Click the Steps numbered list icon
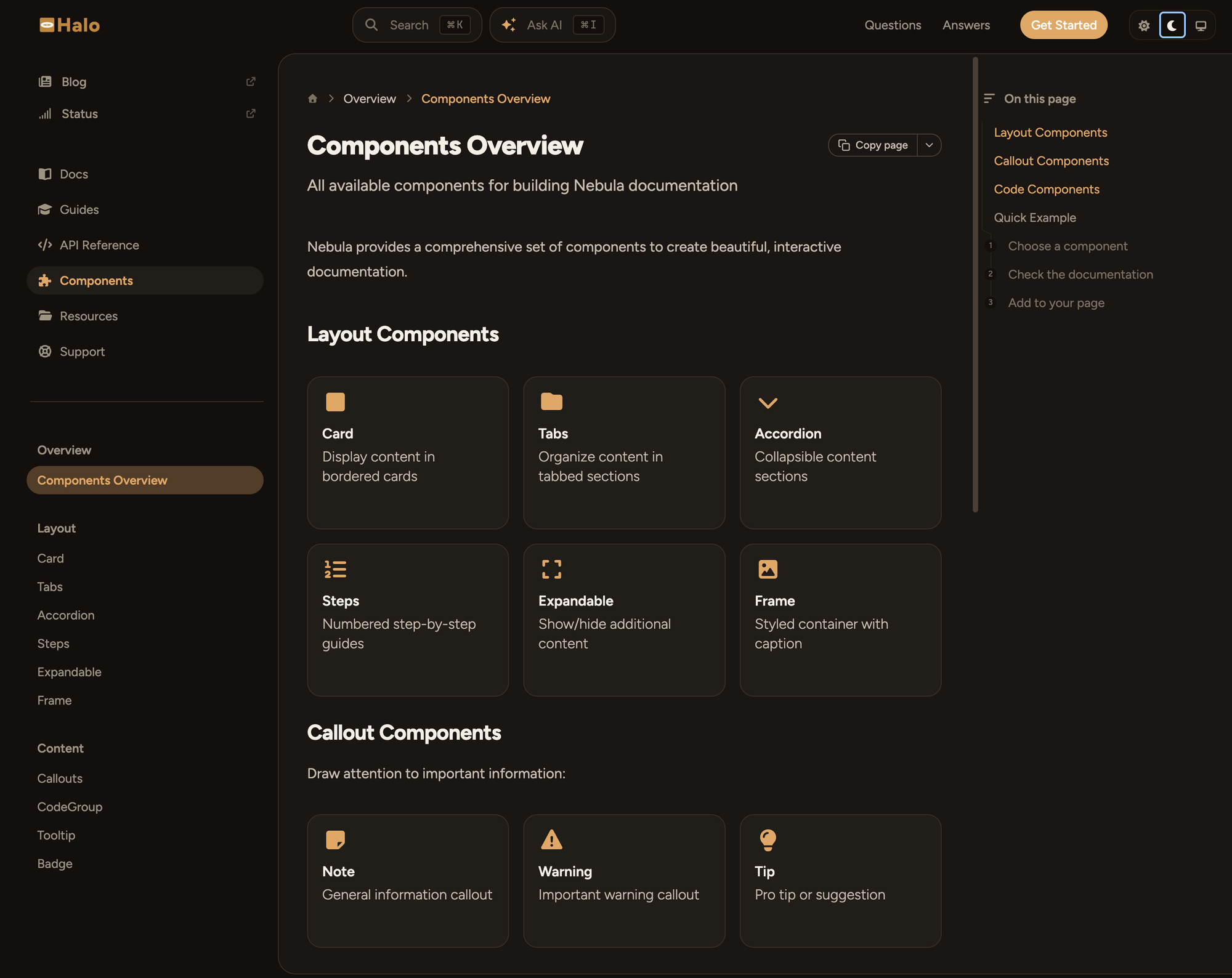The image size is (1232, 978). click(336, 569)
